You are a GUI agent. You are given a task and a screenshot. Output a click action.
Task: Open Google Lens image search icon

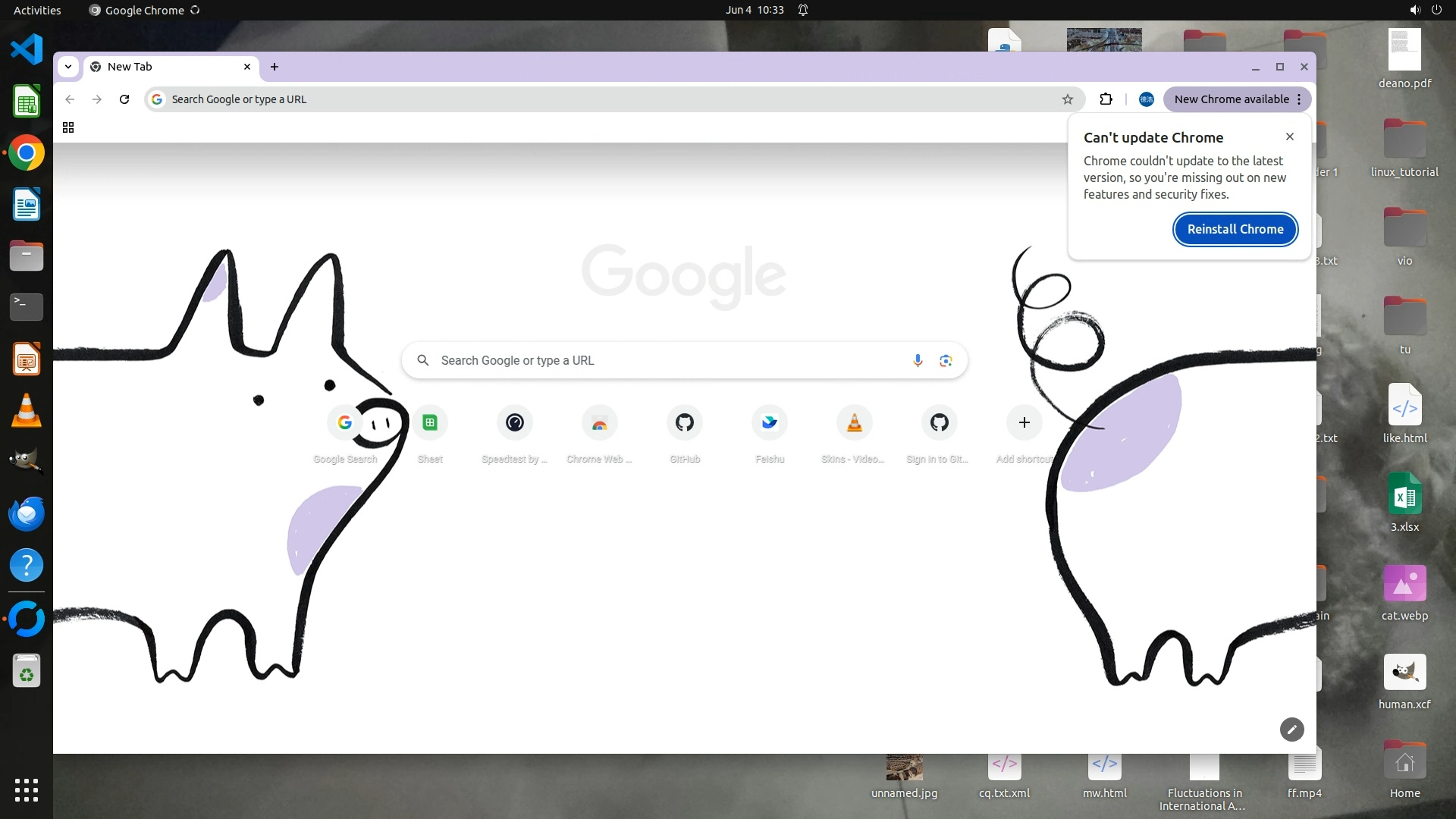click(946, 360)
